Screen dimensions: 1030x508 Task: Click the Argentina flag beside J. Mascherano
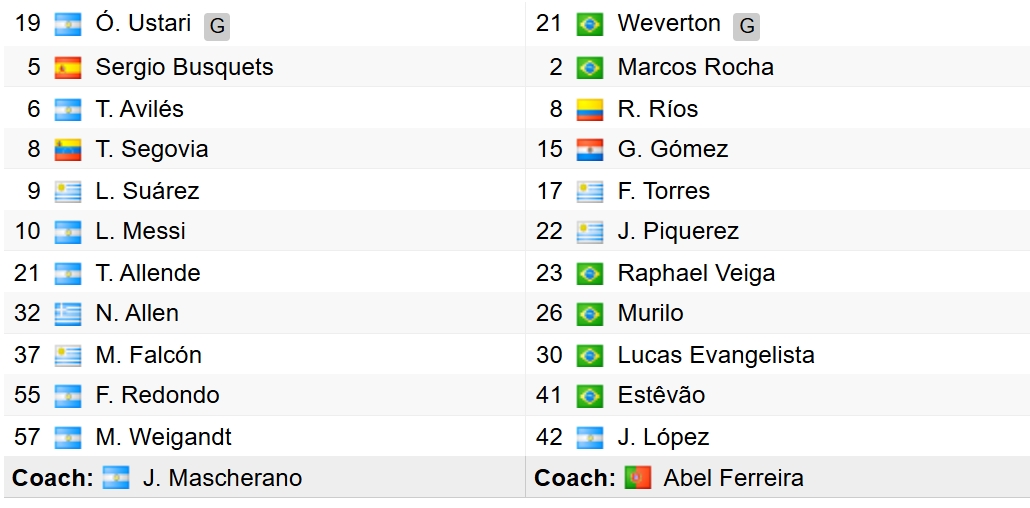point(116,478)
